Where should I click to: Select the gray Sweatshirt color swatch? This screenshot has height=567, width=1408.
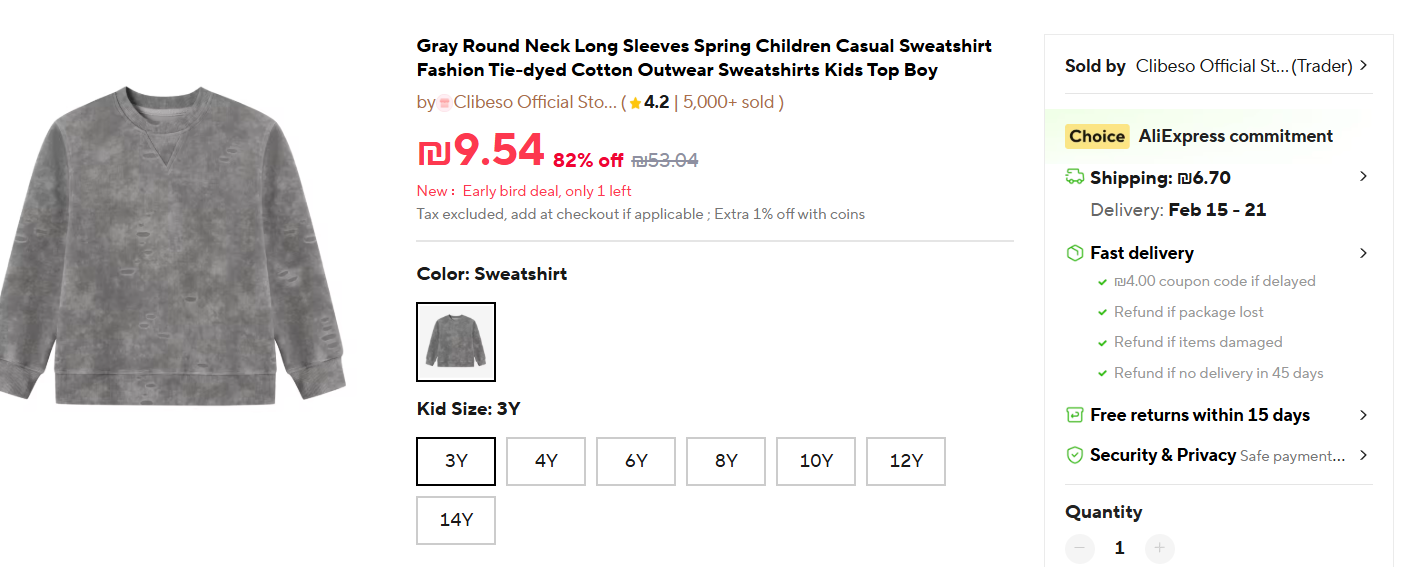[456, 342]
